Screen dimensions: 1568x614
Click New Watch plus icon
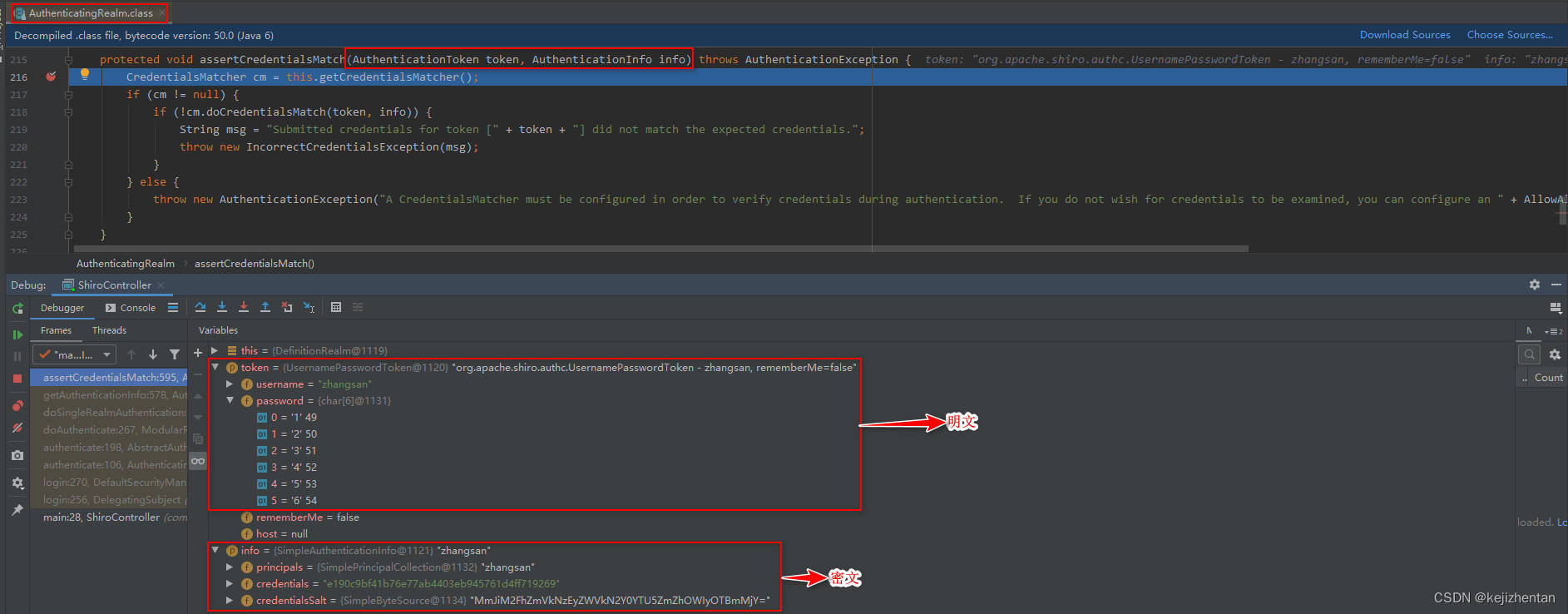pos(198,353)
